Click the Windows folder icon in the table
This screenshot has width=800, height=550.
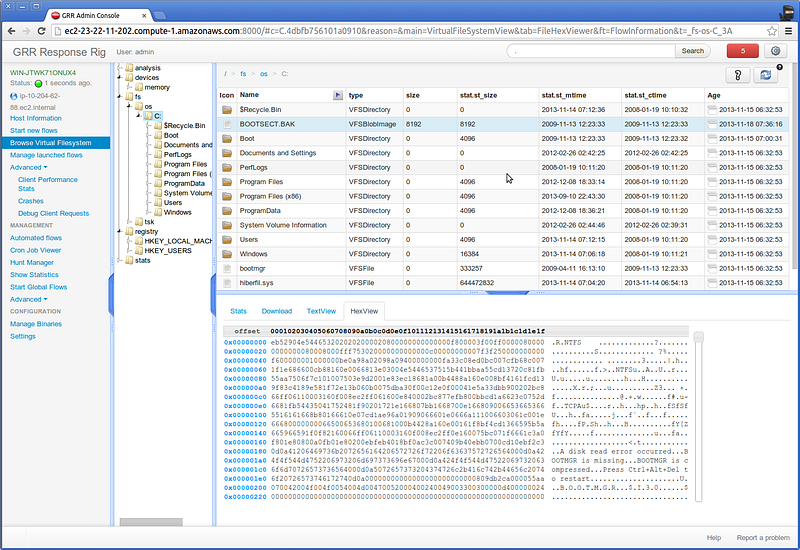(x=227, y=254)
